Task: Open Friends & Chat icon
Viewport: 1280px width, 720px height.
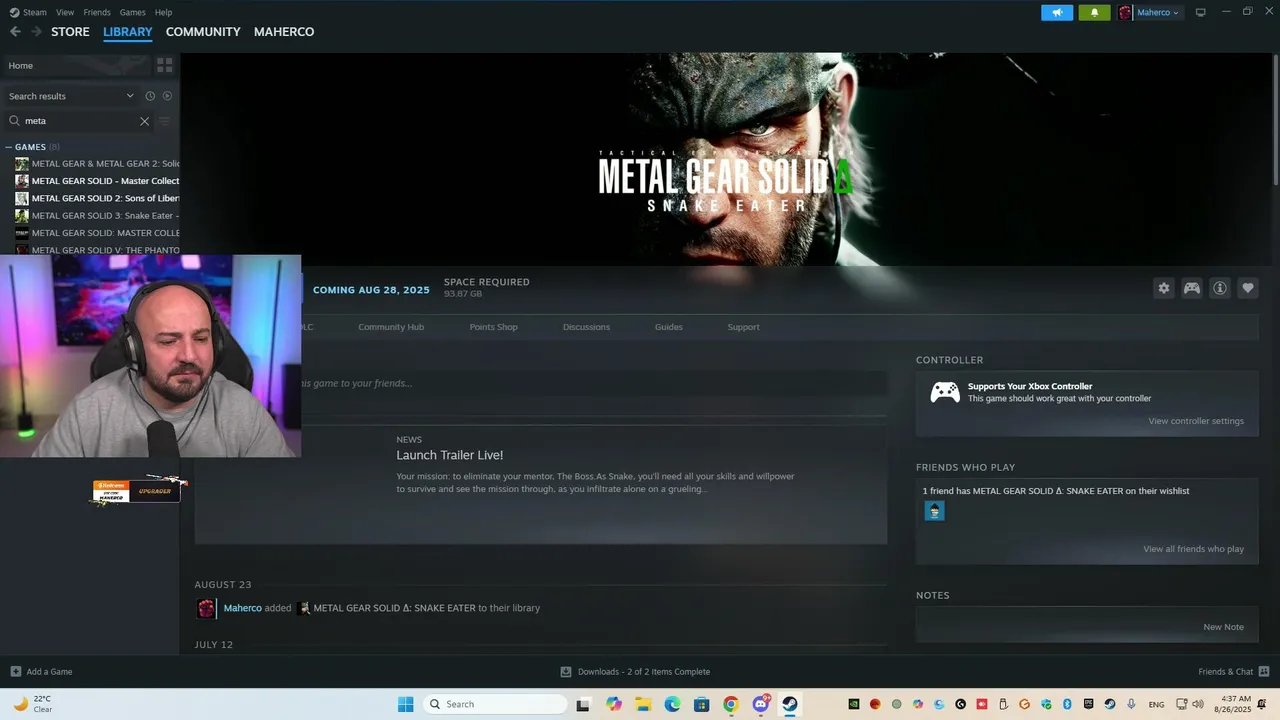Action: pyautogui.click(x=1264, y=672)
